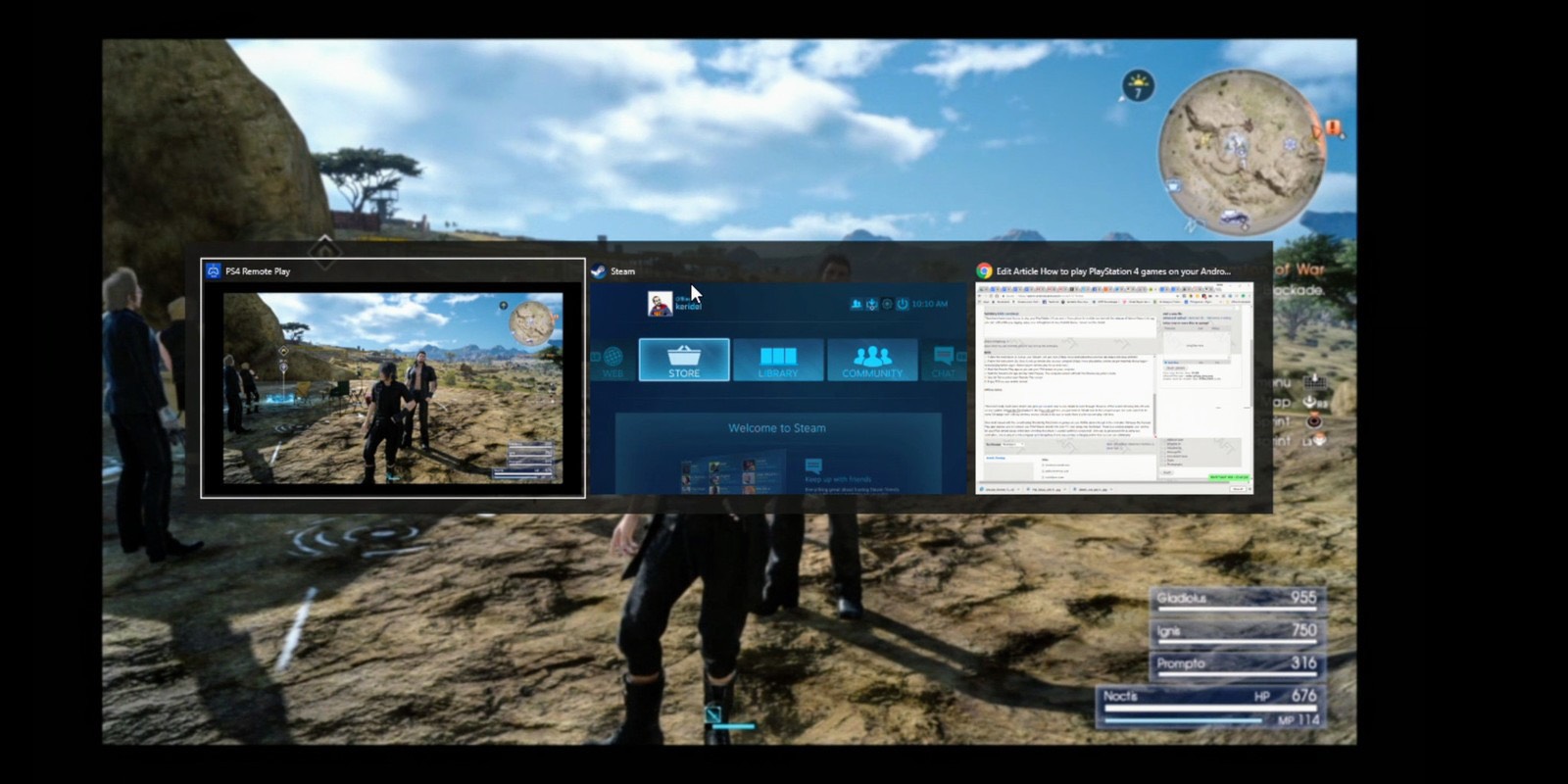Select the Chrome Edit Article preview thumbnail
Viewport: 1568px width, 784px height.
pyautogui.click(x=1114, y=388)
